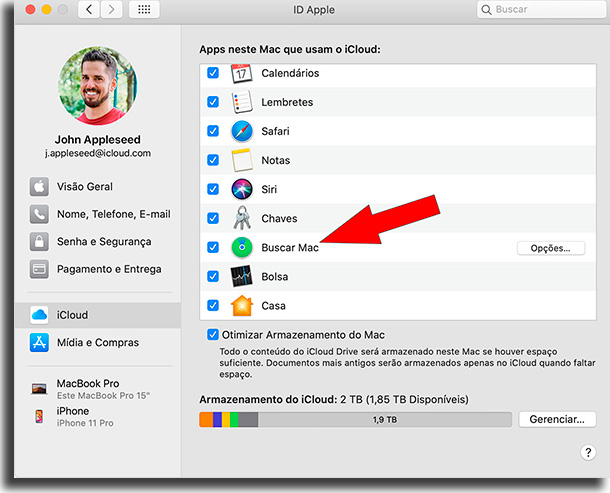
Task: Go forward with the right chevron button
Action: tap(111, 9)
